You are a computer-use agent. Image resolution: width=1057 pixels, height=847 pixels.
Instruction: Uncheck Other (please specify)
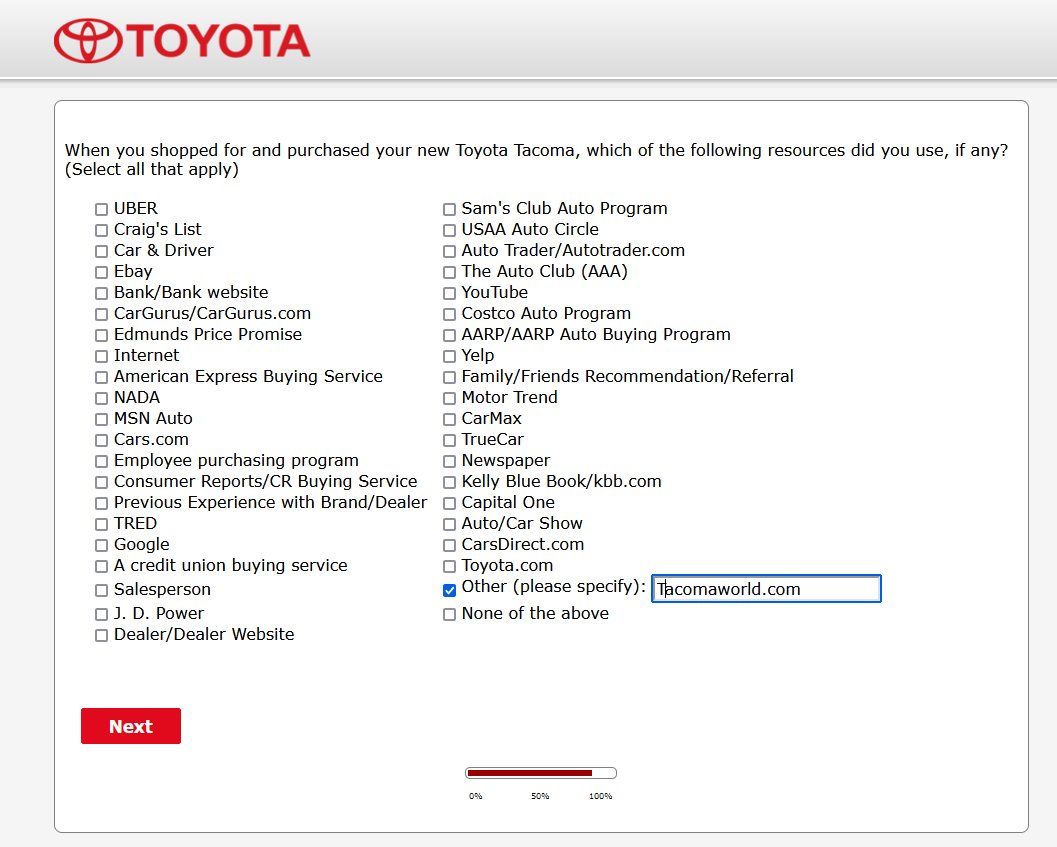(x=449, y=590)
